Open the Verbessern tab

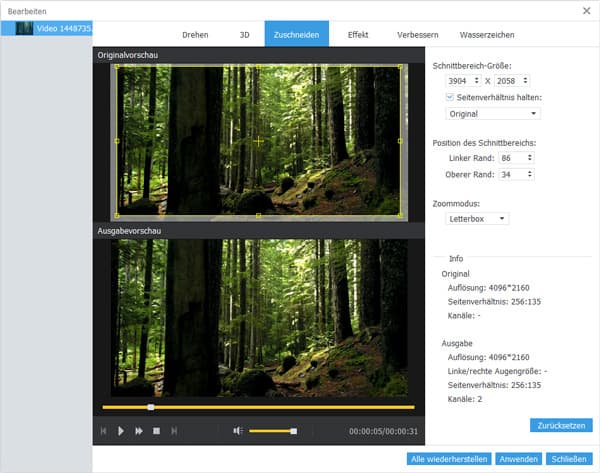point(417,35)
